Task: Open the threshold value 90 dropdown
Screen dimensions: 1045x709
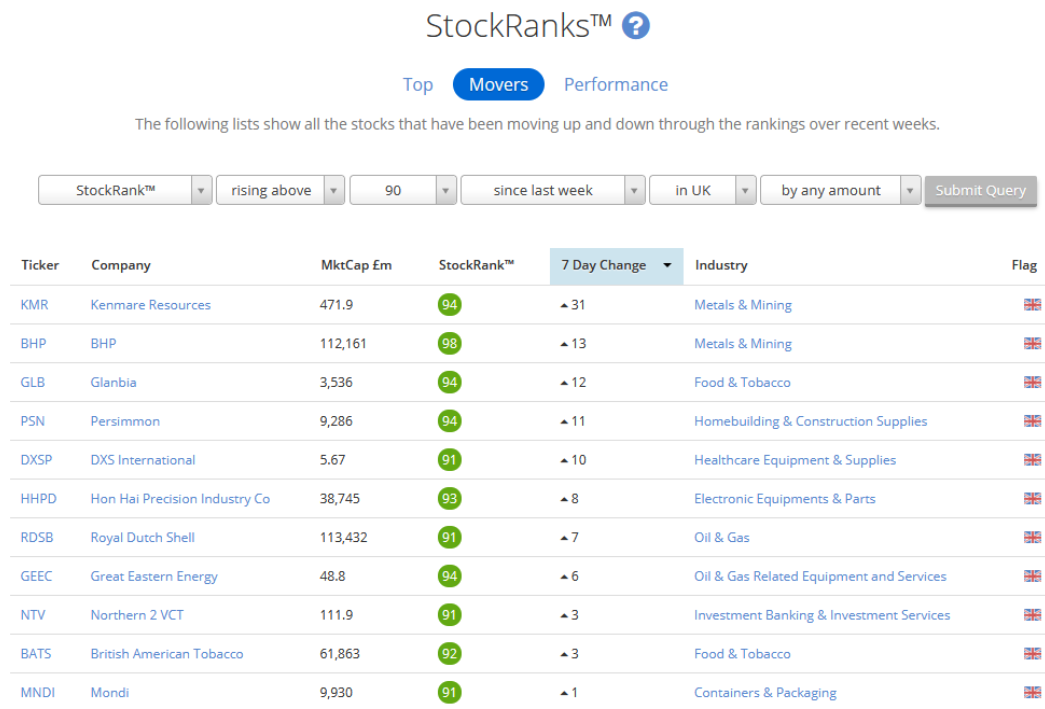Action: pos(403,190)
